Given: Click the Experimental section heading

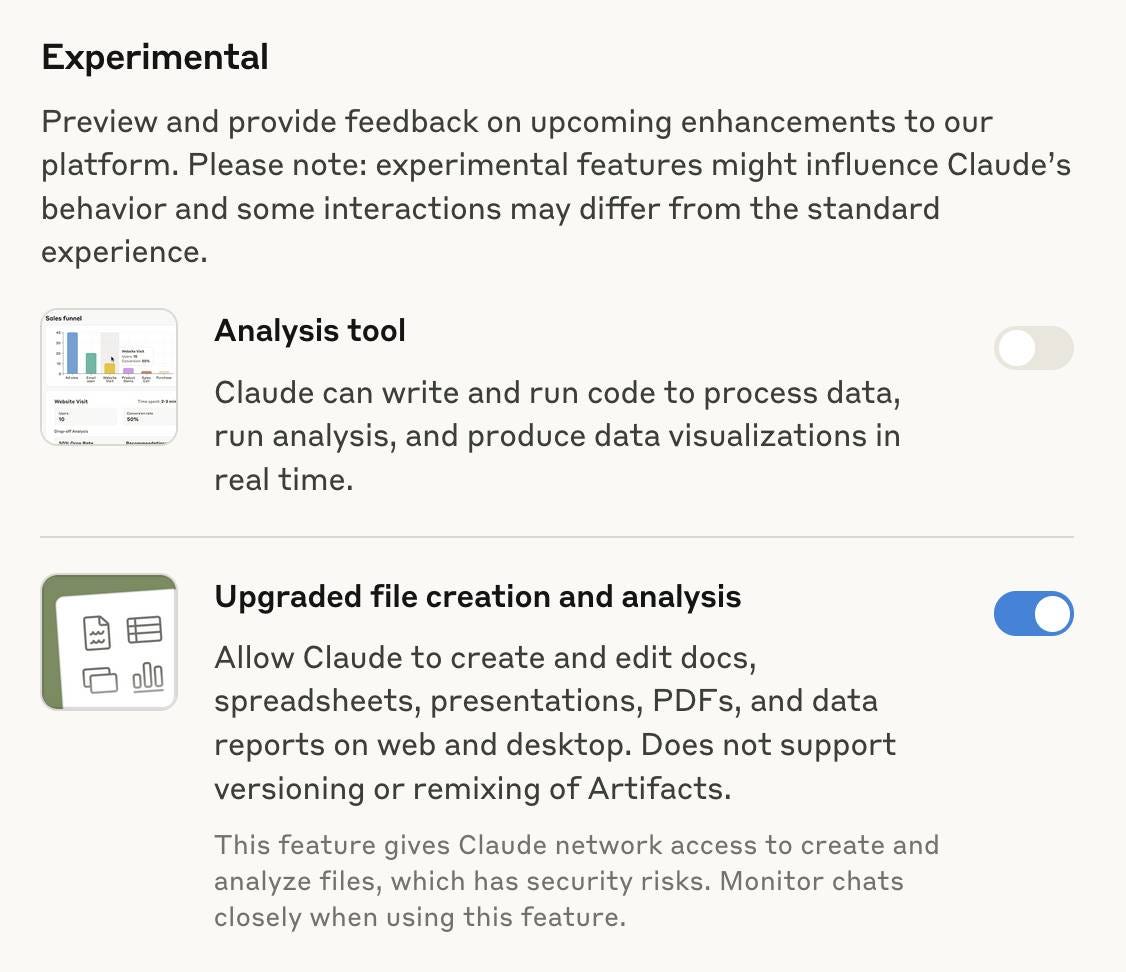Looking at the screenshot, I should point(154,57).
